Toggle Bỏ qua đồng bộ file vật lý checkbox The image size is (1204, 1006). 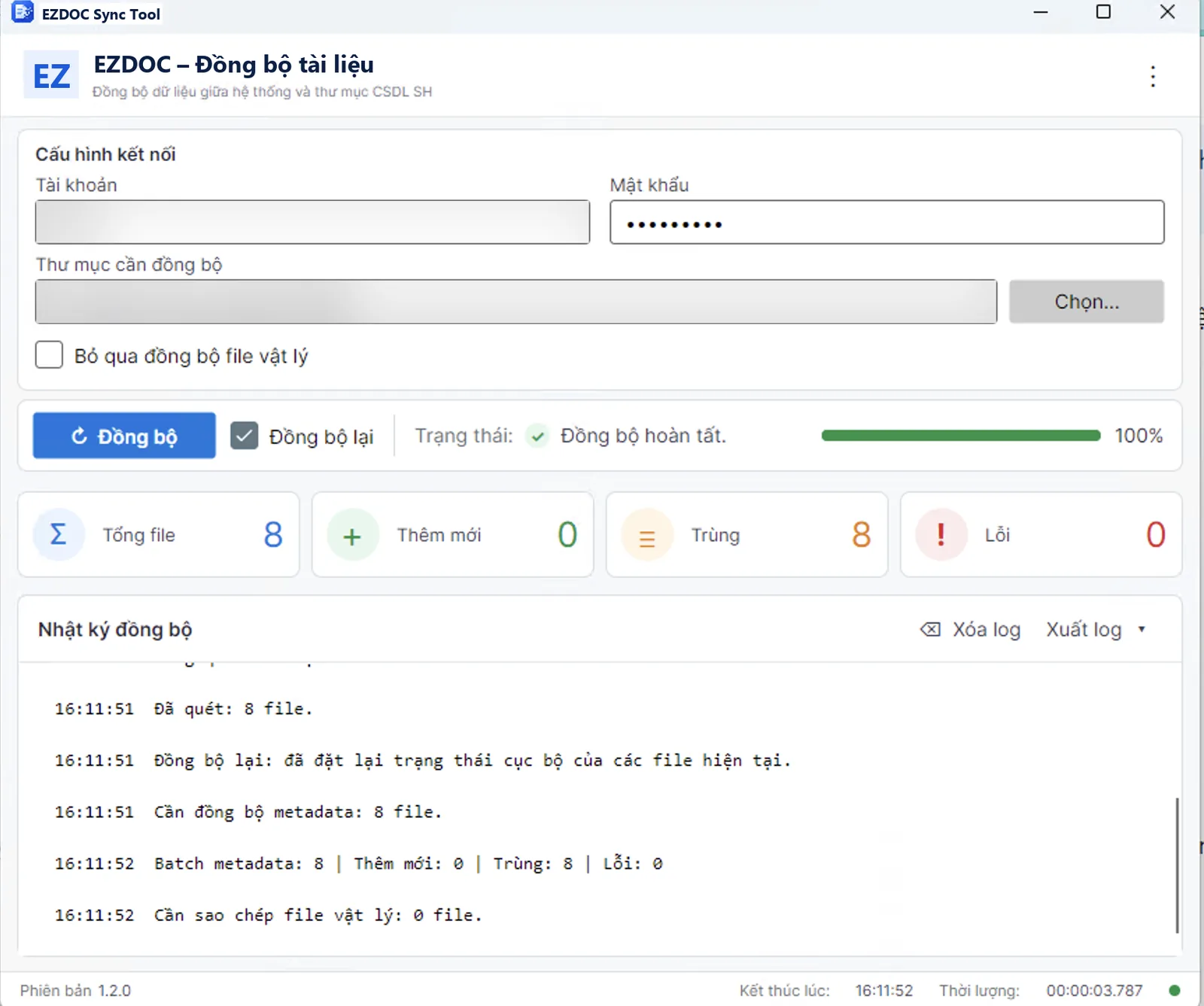[x=49, y=354]
